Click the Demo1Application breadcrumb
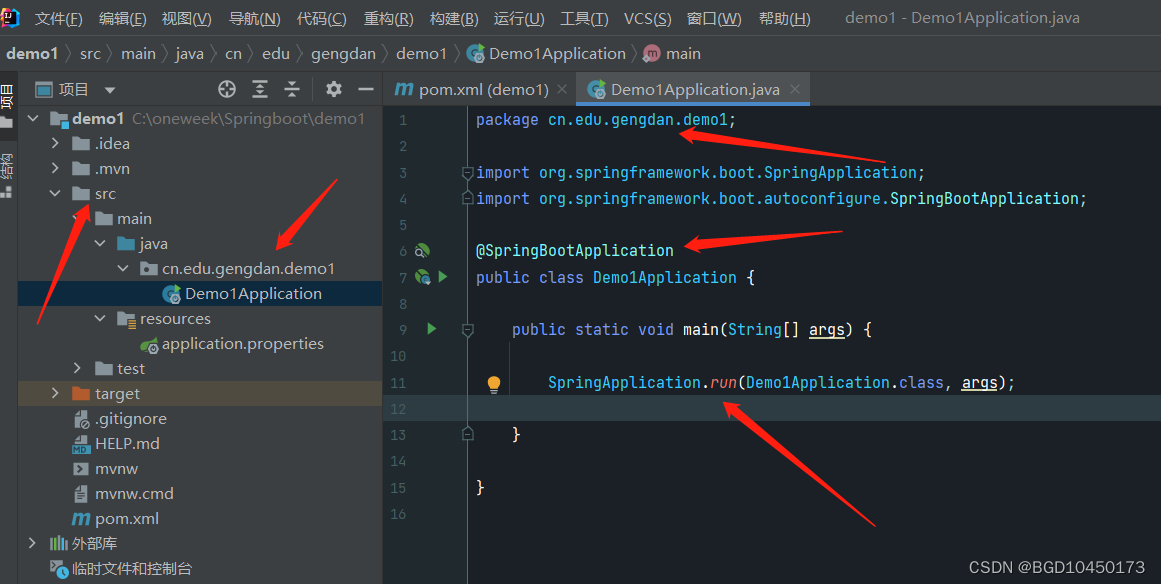 tap(547, 54)
